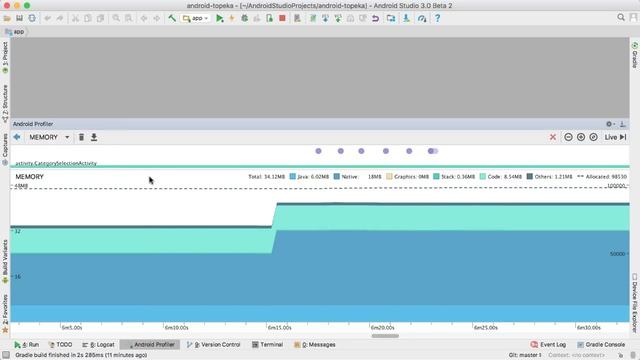
Task: Click the timeline horizontal scrollbar thumb
Action: pyautogui.click(x=385, y=336)
